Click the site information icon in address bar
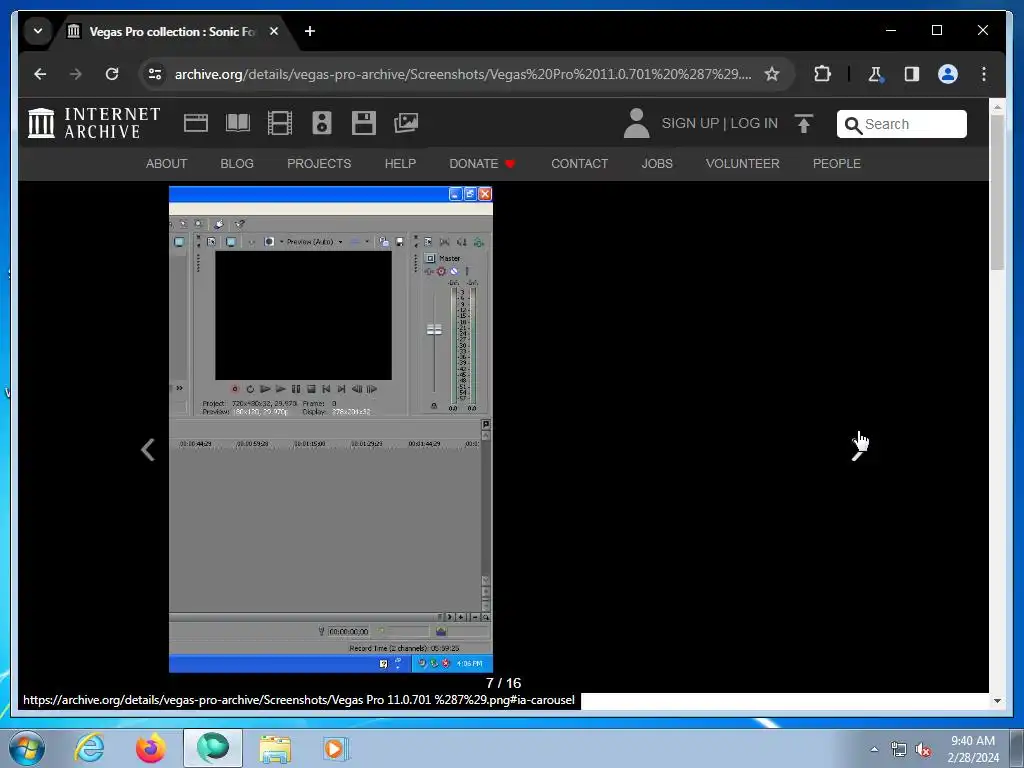Viewport: 1024px width, 768px height. (x=155, y=74)
